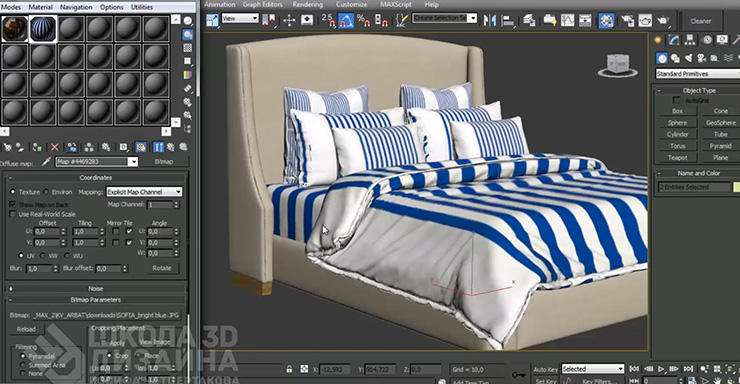The height and width of the screenshot is (384, 740).
Task: Toggle the U Tile checkbox
Action: coord(129,231)
